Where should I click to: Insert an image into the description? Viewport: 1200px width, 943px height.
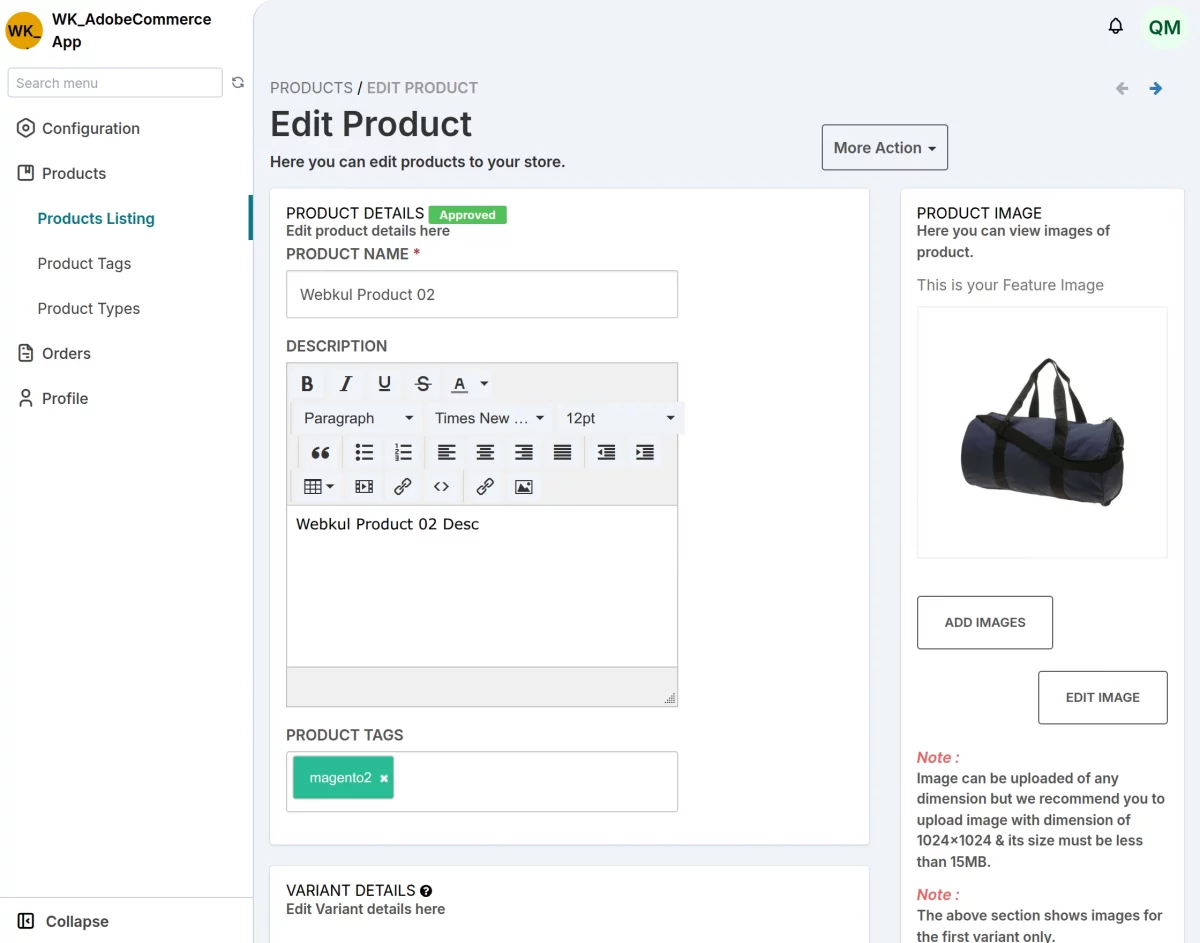pyautogui.click(x=522, y=486)
